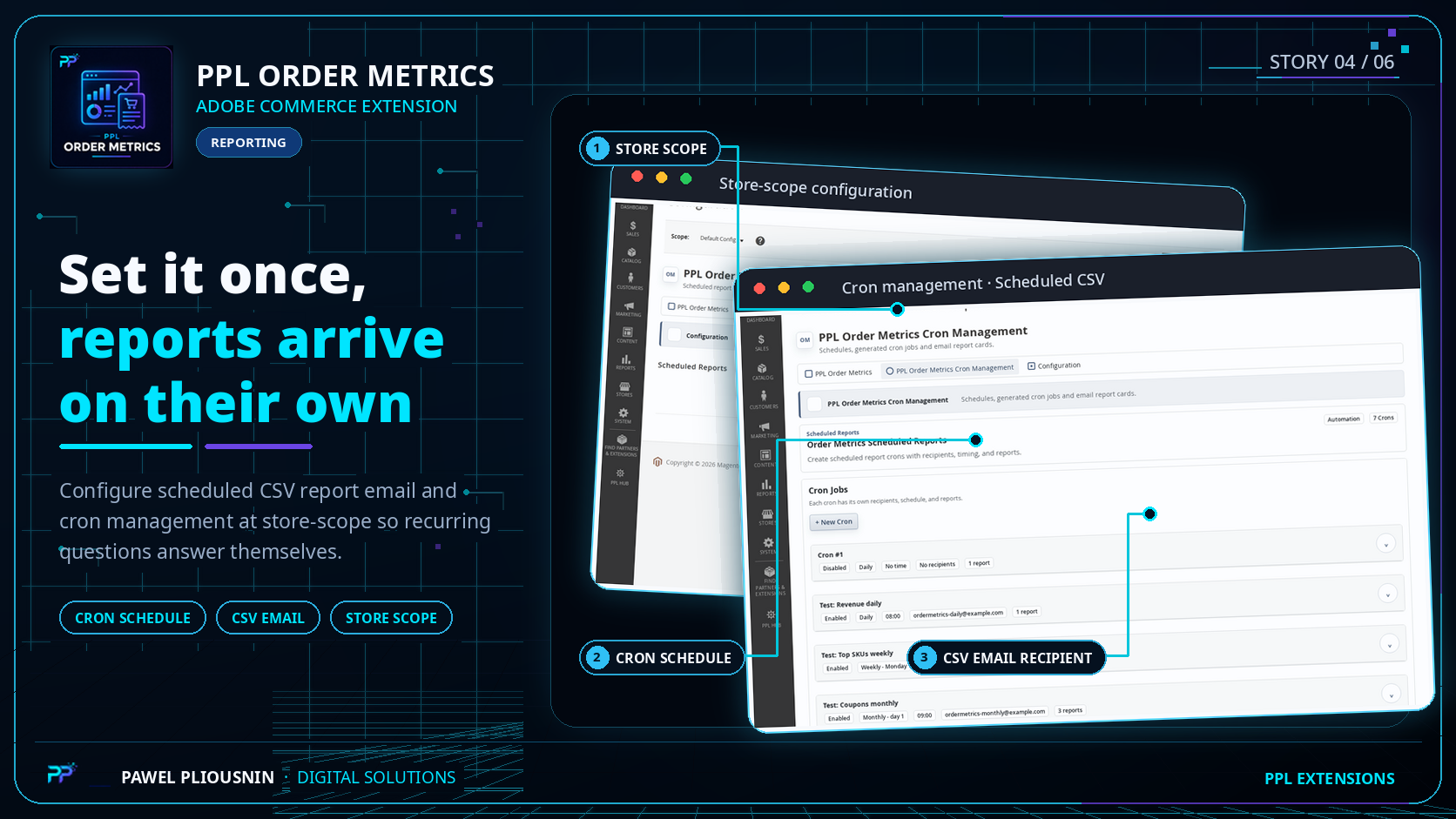The width and height of the screenshot is (1456, 819).
Task: Click the + New Cron button
Action: (834, 522)
